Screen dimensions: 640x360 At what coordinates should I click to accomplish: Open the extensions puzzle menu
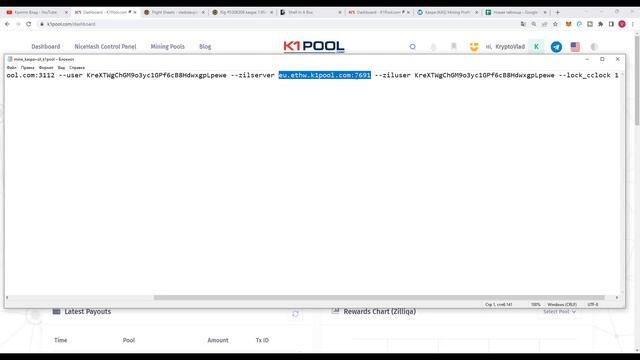point(600,24)
